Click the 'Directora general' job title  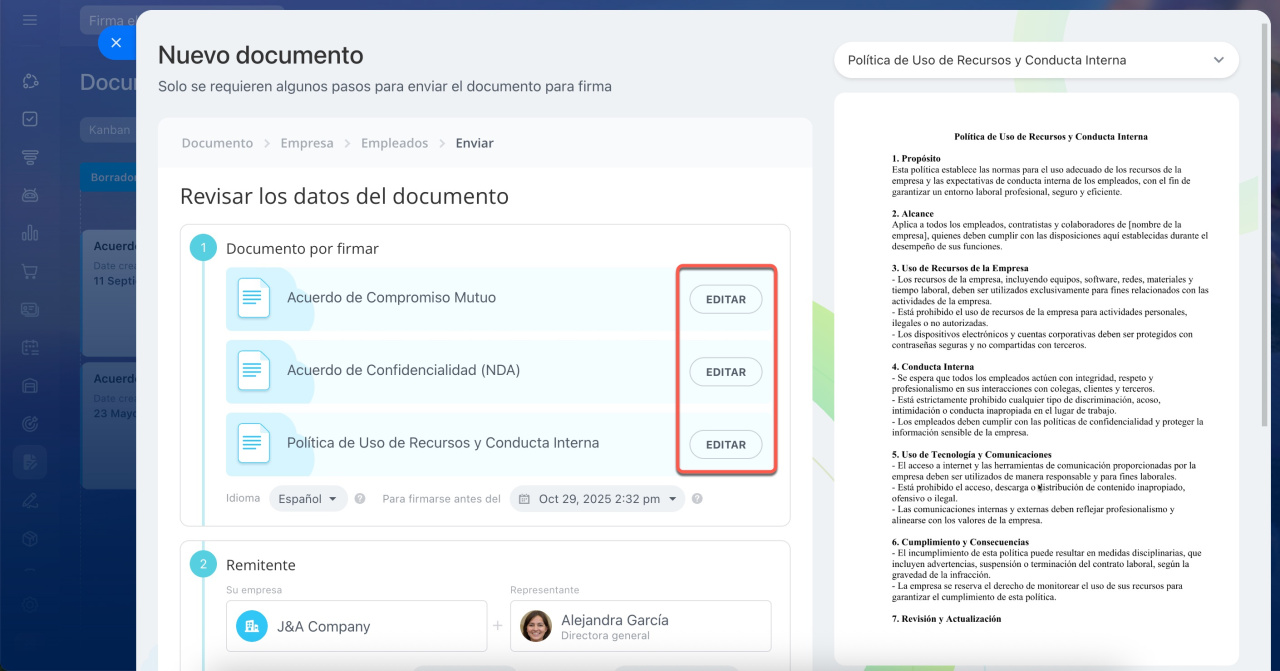[x=605, y=636]
